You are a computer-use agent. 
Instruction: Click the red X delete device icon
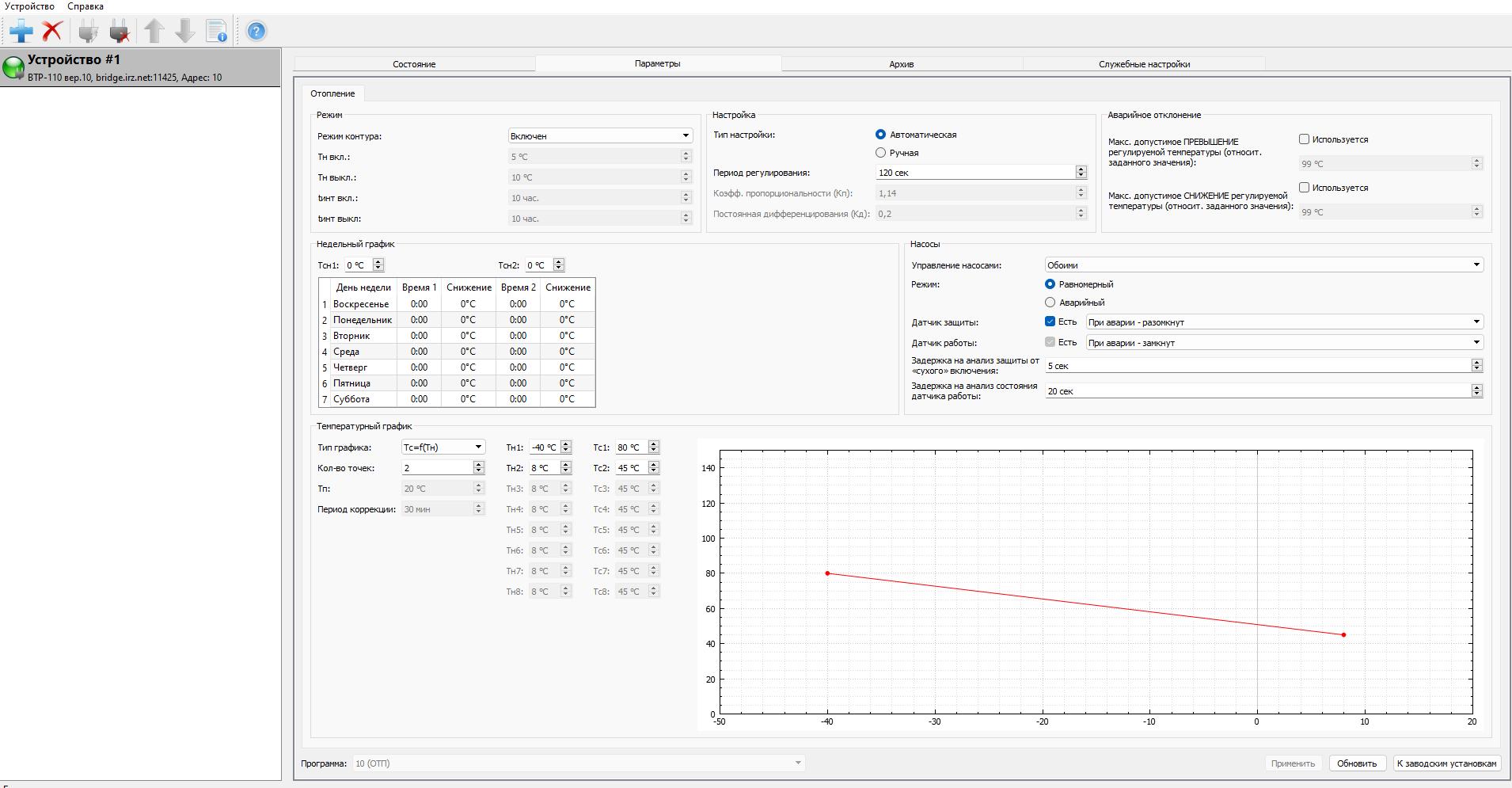(x=52, y=32)
